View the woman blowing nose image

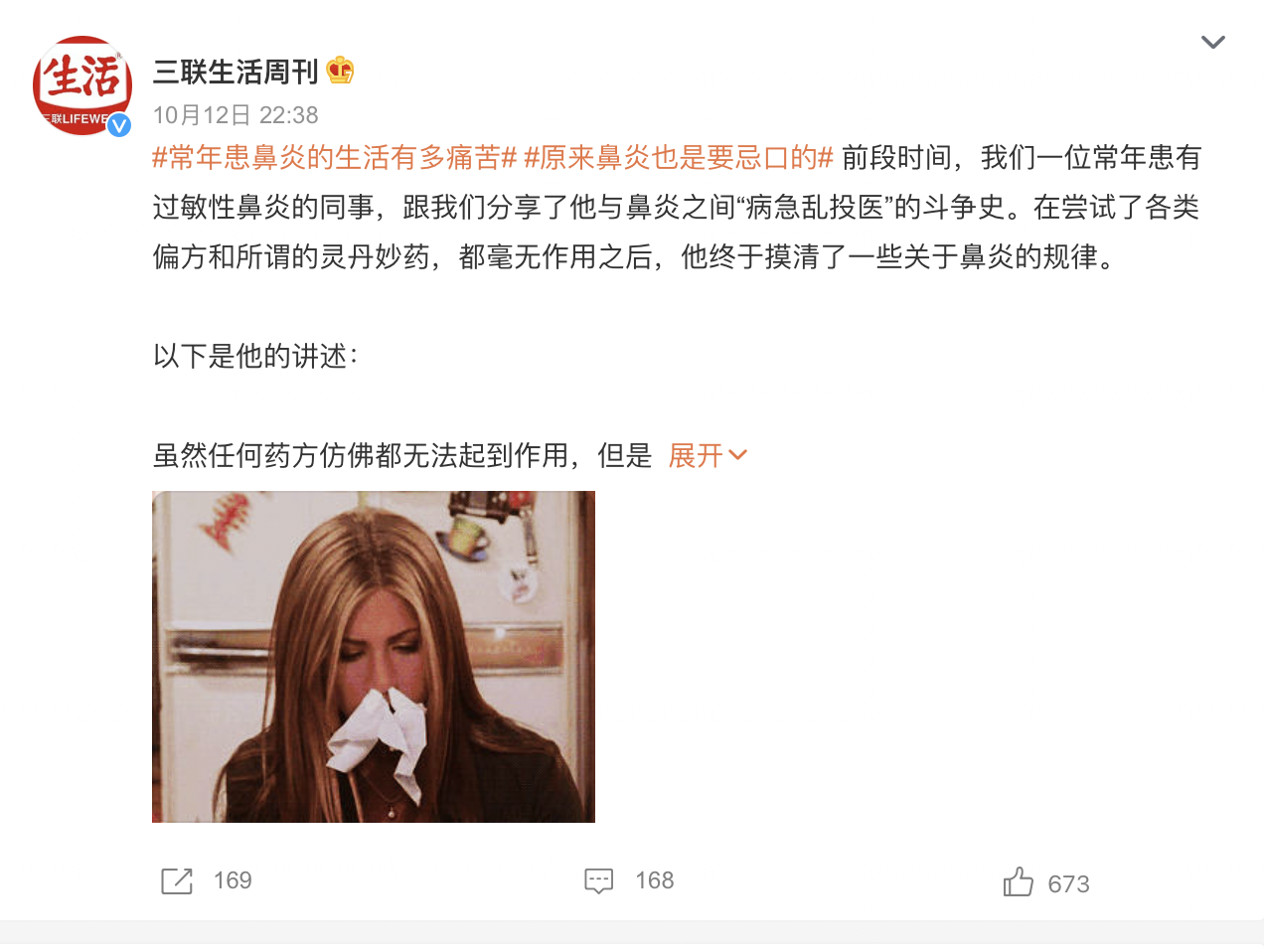pos(374,657)
